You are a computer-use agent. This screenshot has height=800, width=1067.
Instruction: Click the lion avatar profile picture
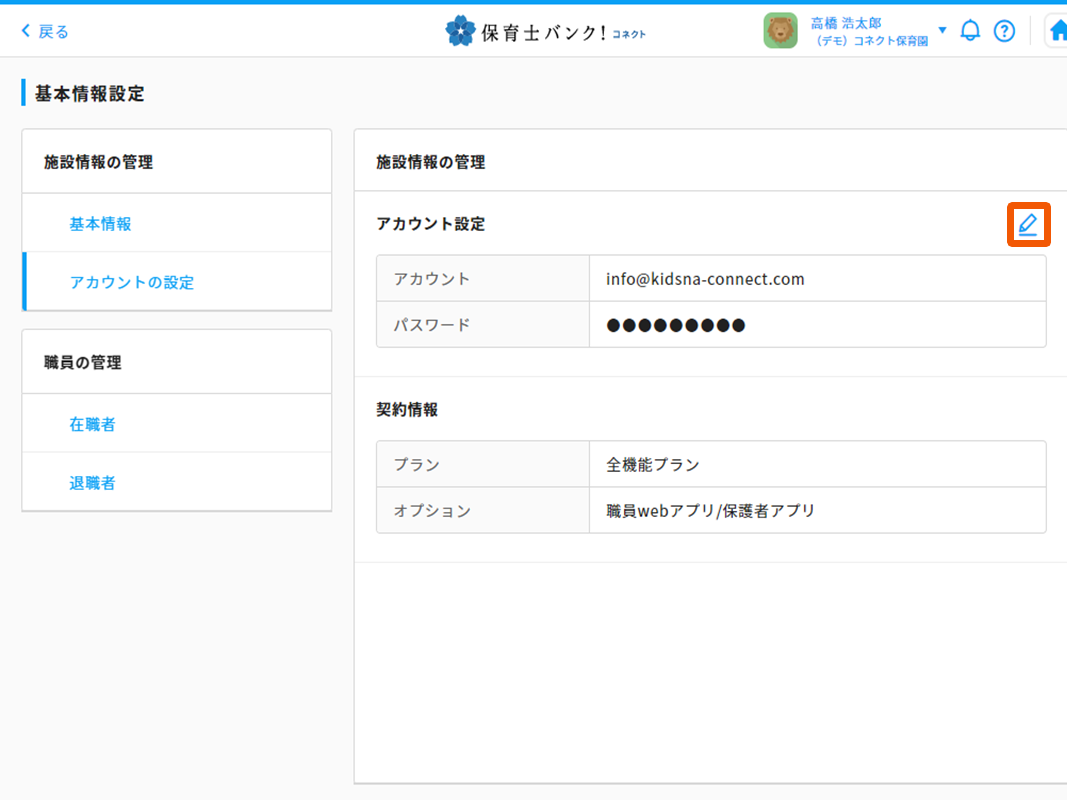780,31
